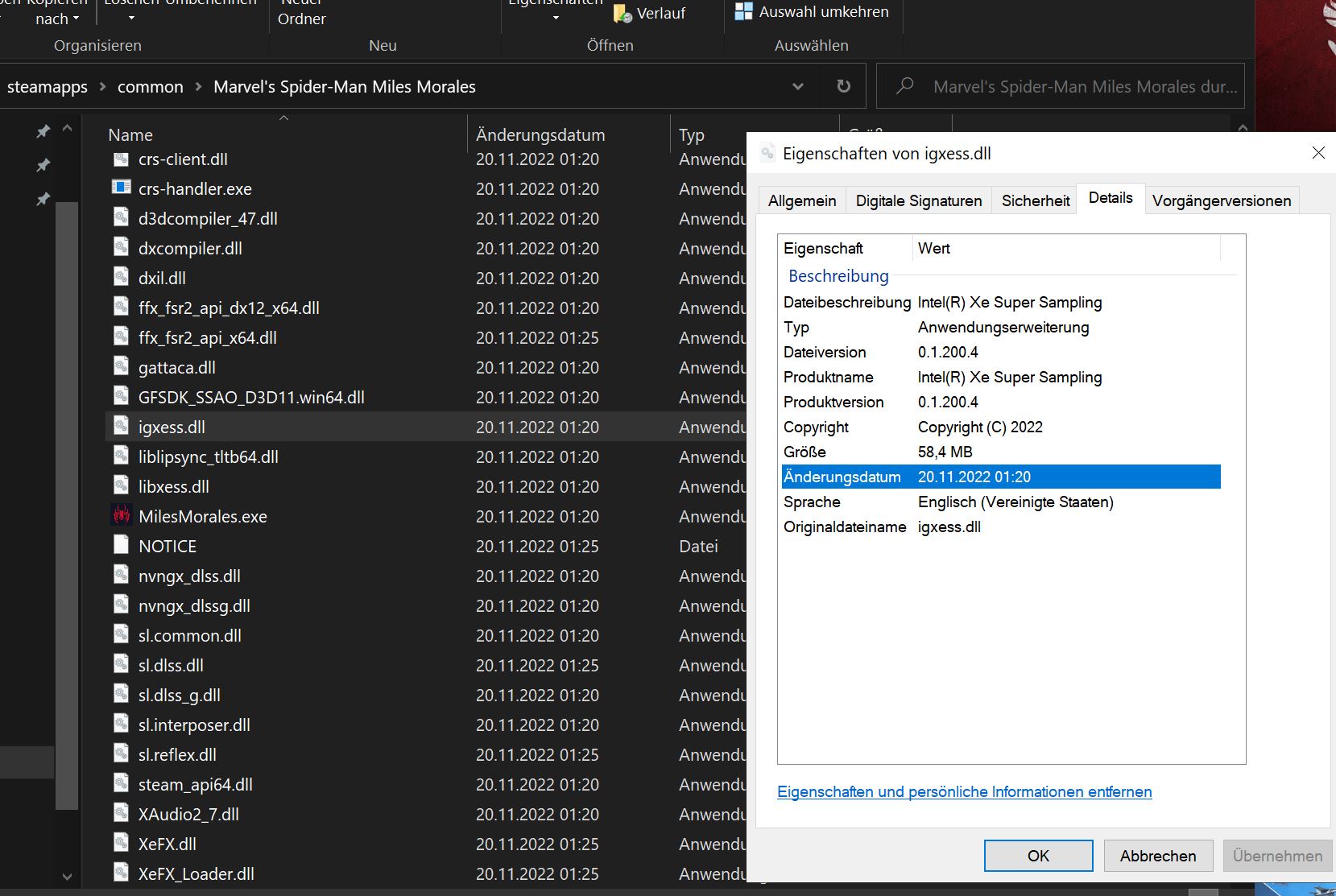Screen dimensions: 1336x896
Task: Go to the steamapps breadcrumb folder
Action: coord(48,86)
